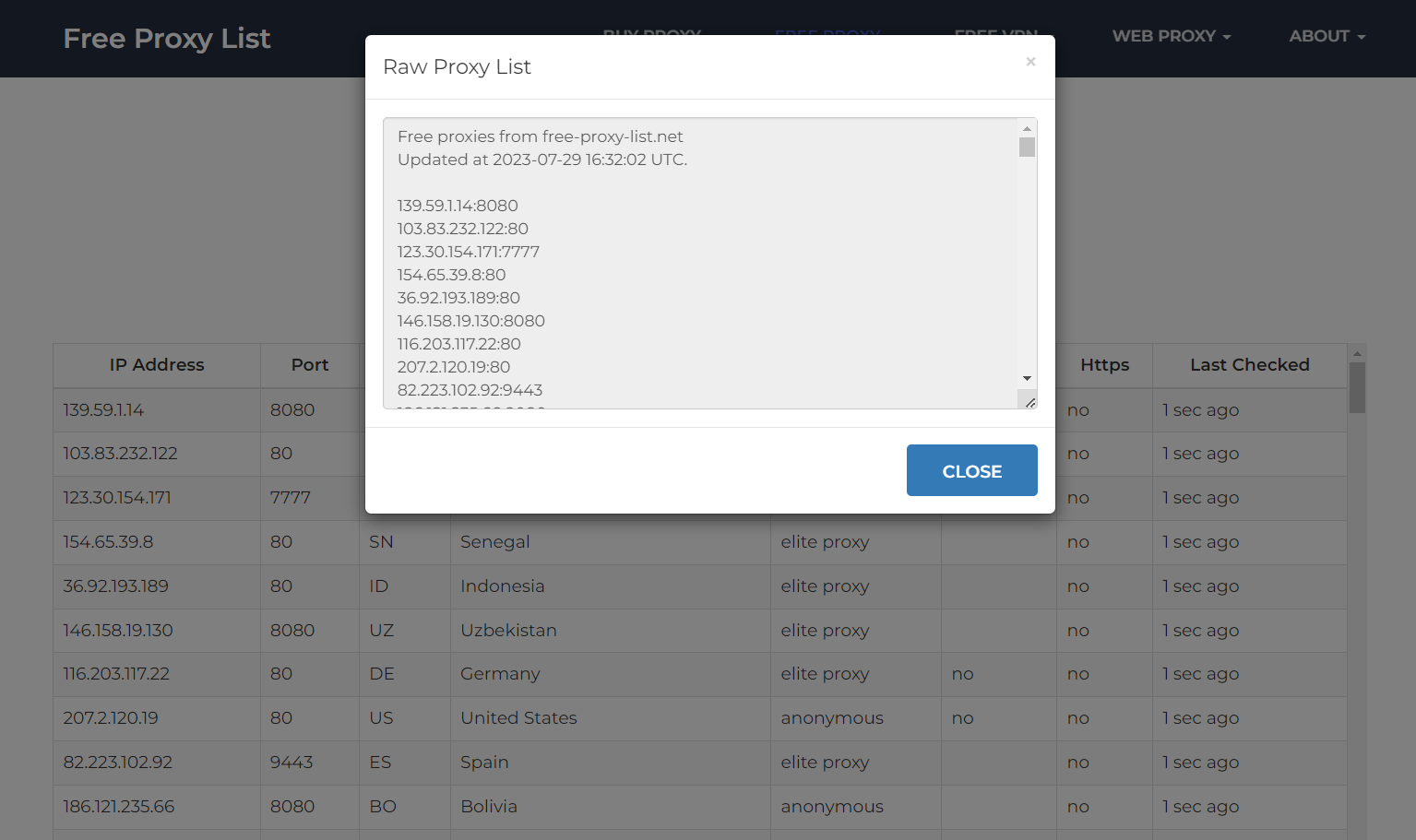Dismiss the Raw Proxy List dialog via the × icon
This screenshot has width=1416, height=840.
pos(1030,62)
